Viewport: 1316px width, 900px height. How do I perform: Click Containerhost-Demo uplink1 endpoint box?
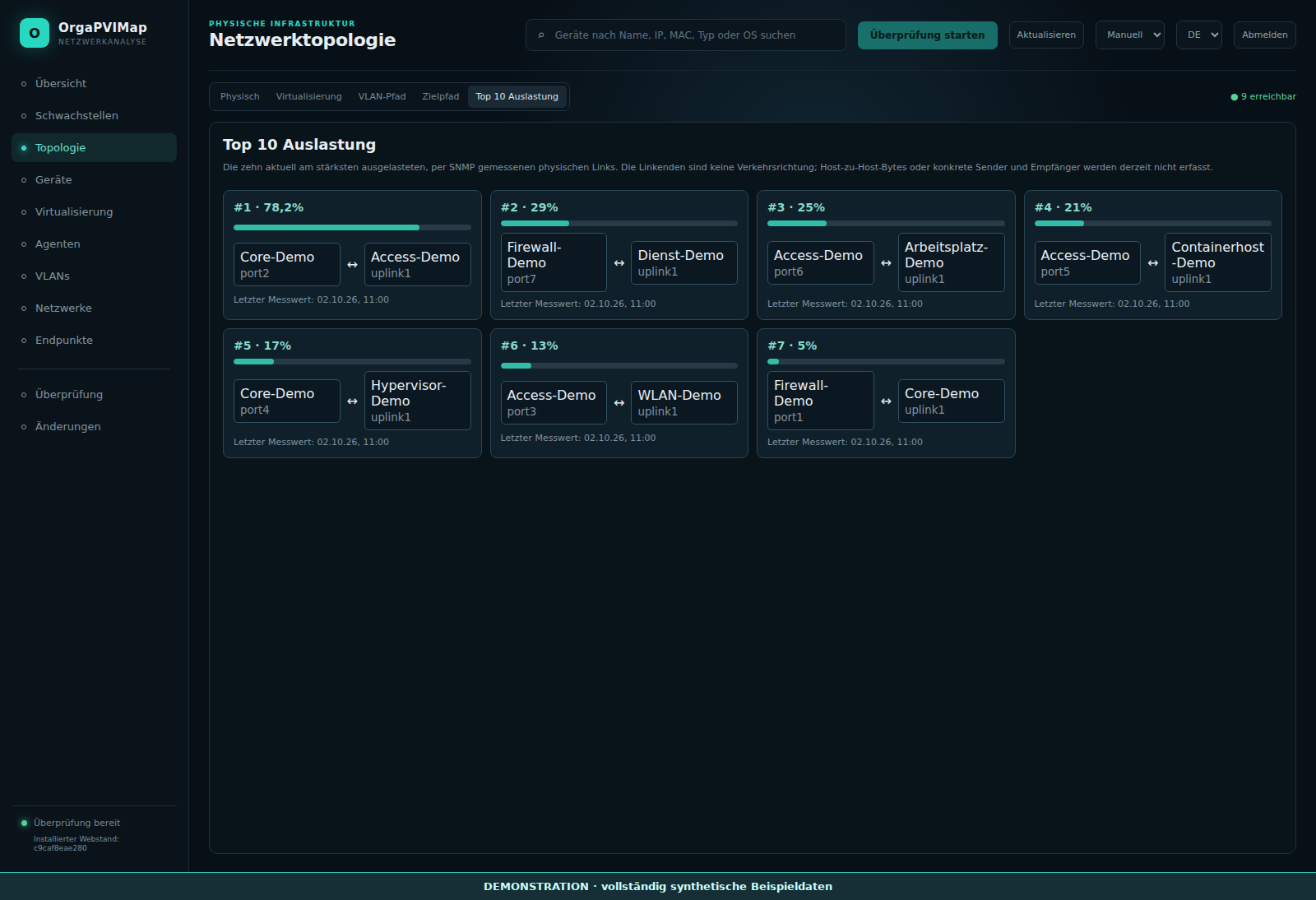click(1218, 262)
